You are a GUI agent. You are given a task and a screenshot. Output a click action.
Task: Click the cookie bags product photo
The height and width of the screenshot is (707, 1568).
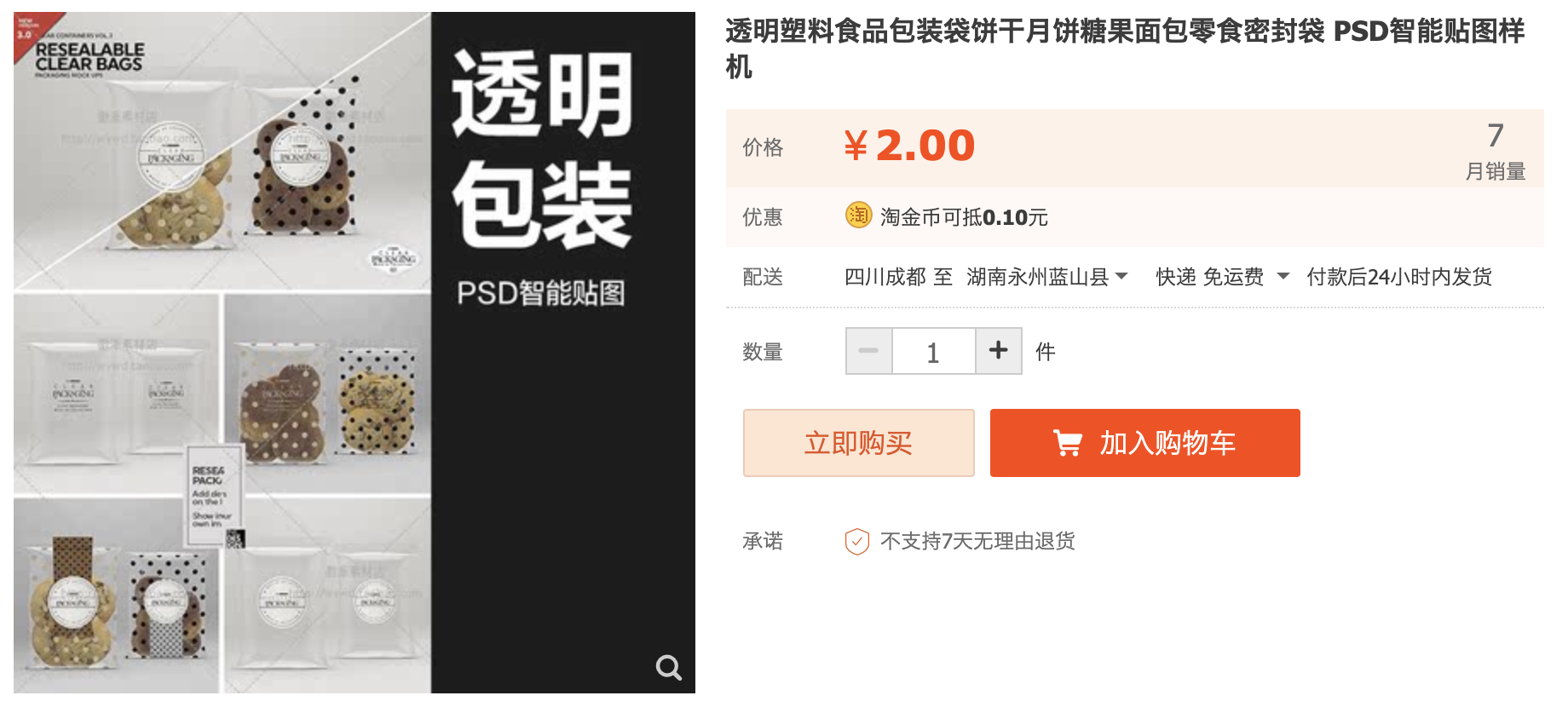(222, 353)
